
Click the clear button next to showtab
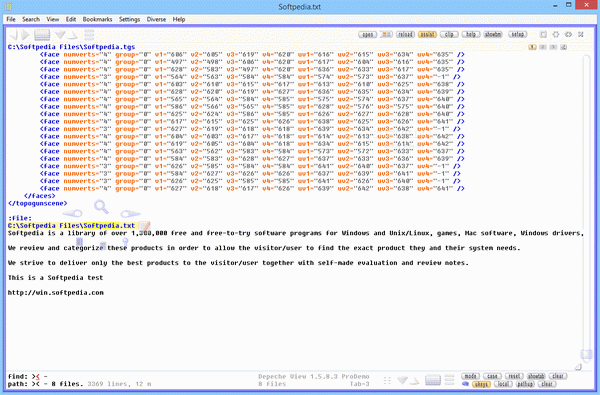[x=558, y=376]
